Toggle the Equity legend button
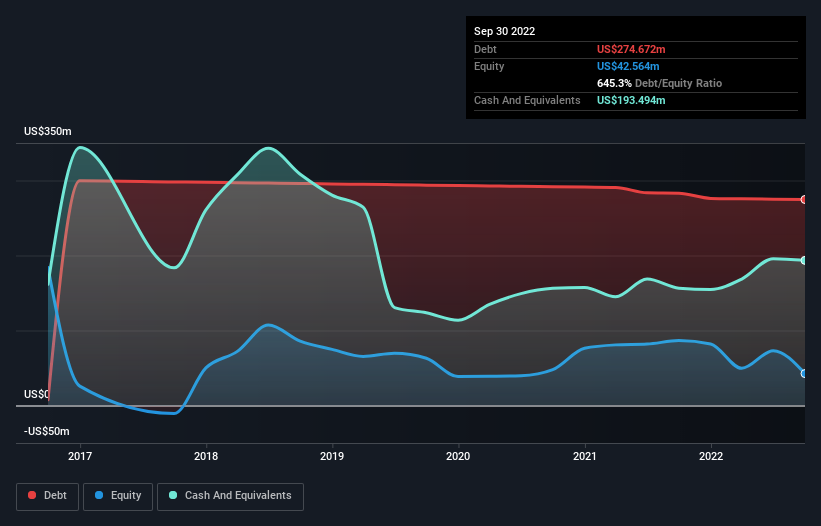This screenshot has width=821, height=526. click(x=118, y=496)
